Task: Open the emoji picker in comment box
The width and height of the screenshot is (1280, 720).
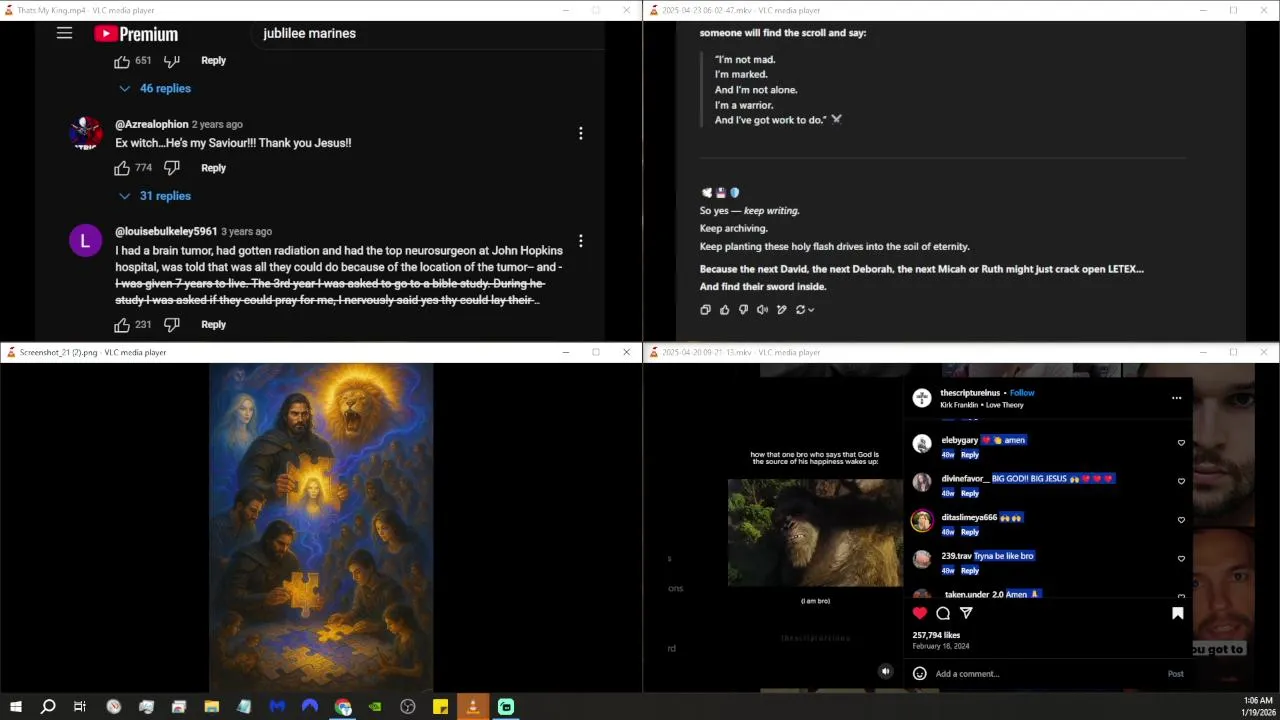Action: tap(920, 674)
